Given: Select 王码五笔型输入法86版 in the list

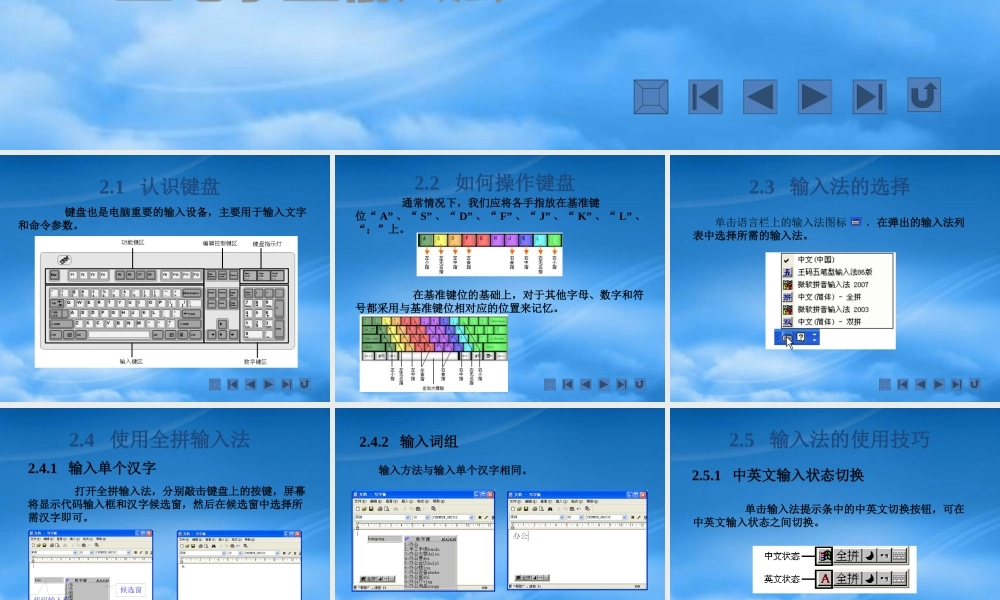Looking at the screenshot, I should pos(837,272).
